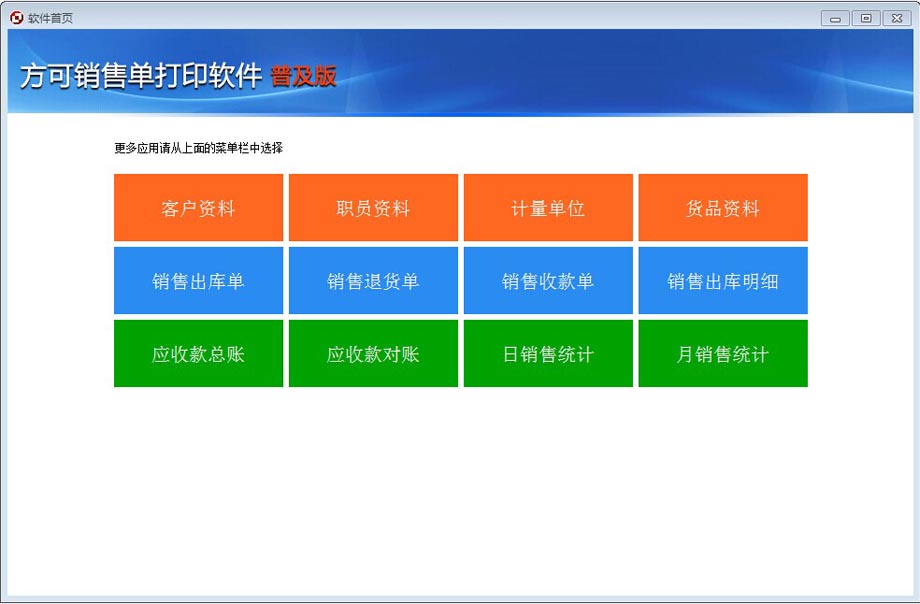Open the 货品资料 tile

click(x=723, y=207)
